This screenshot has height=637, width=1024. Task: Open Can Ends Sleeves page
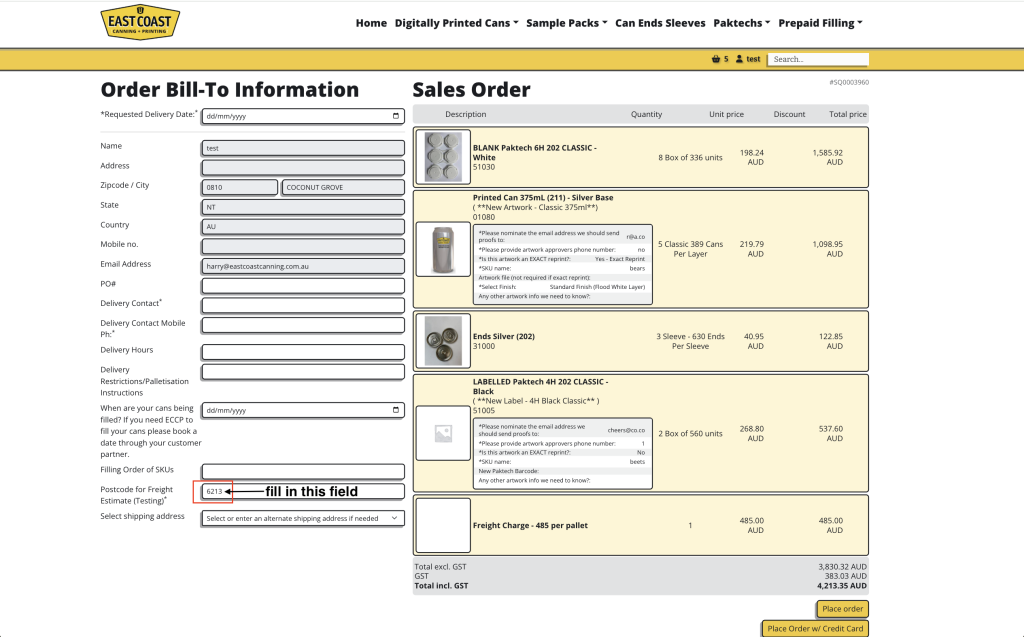coord(660,23)
